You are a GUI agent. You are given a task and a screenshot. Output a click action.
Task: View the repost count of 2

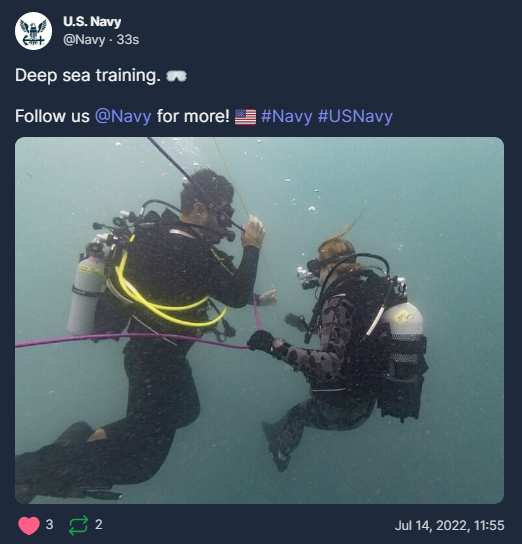coord(99,525)
